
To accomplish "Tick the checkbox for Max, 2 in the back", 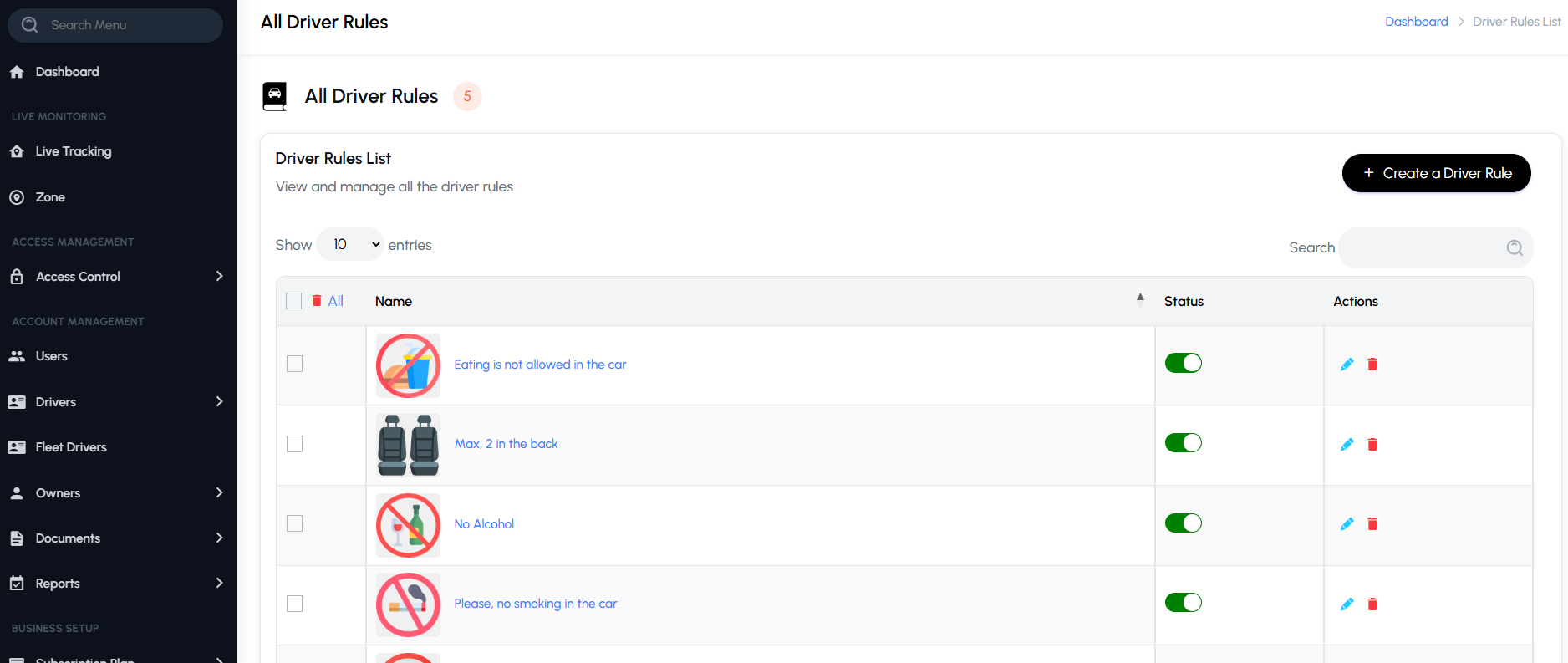I will tap(294, 444).
